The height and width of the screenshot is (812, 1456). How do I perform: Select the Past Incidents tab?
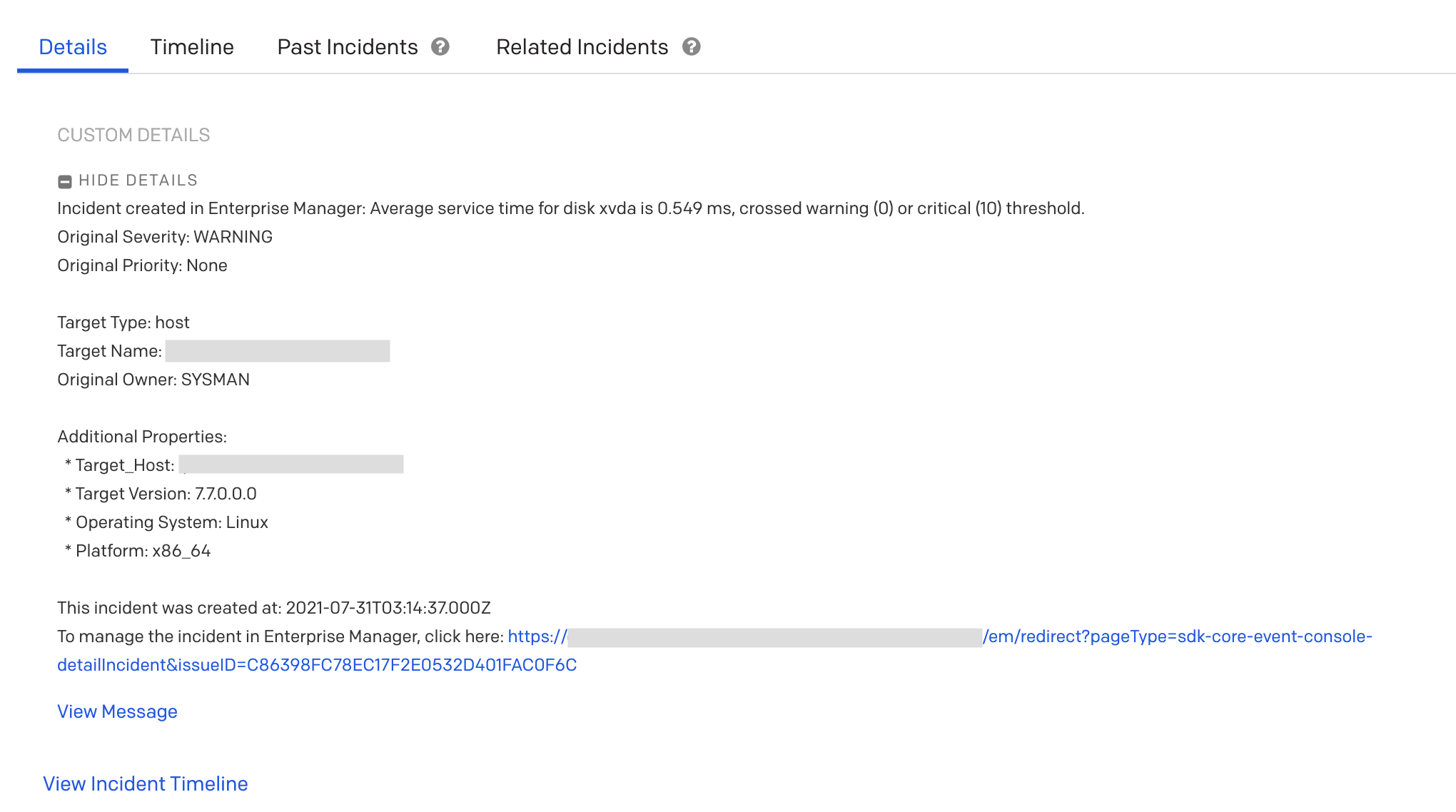[347, 47]
